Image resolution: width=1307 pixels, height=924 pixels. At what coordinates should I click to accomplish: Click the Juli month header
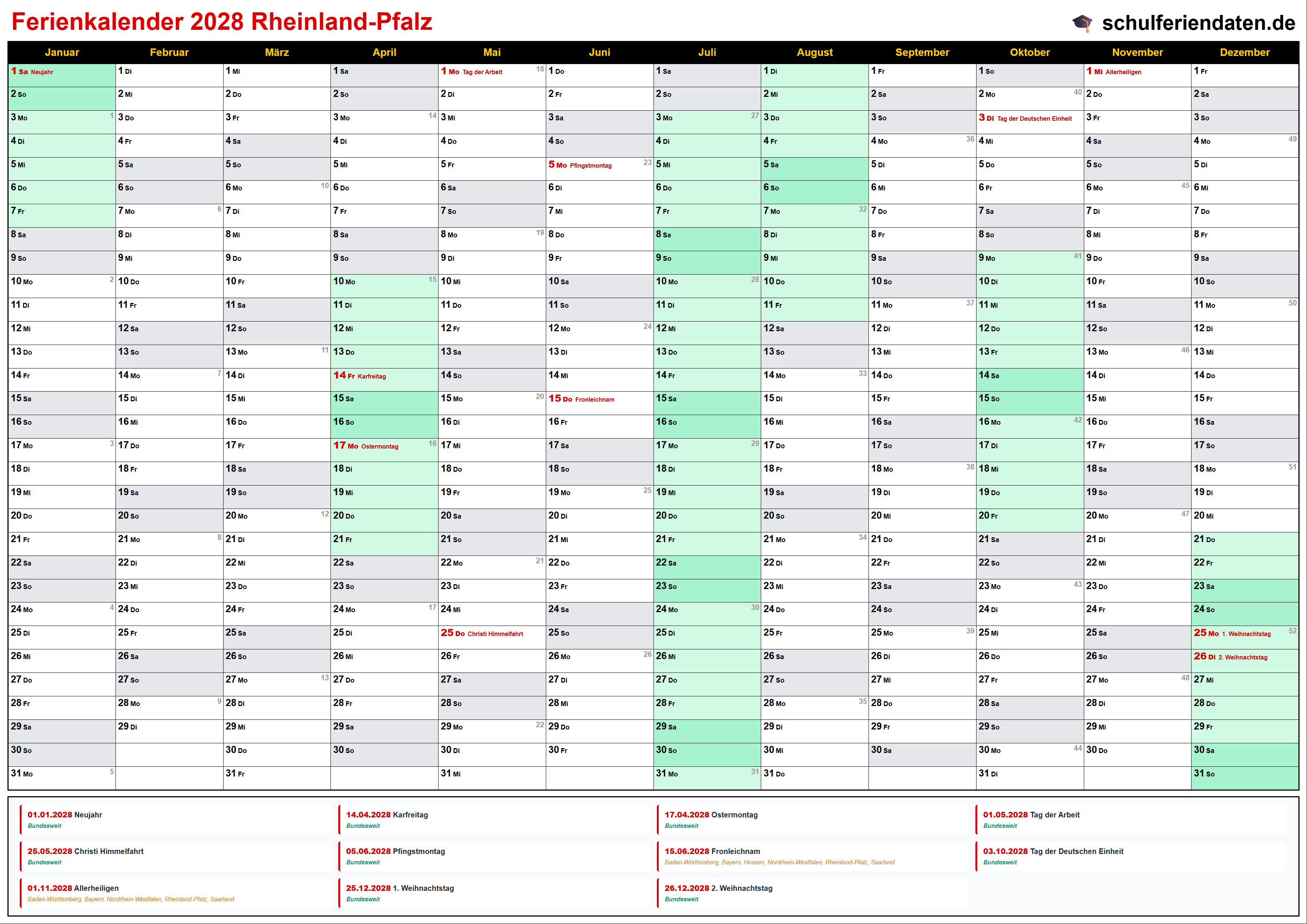(x=707, y=53)
